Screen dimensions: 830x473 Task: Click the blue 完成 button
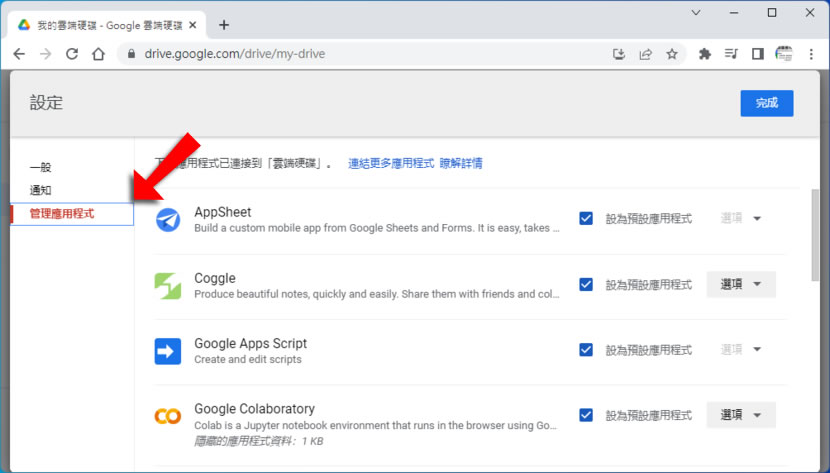[x=766, y=103]
